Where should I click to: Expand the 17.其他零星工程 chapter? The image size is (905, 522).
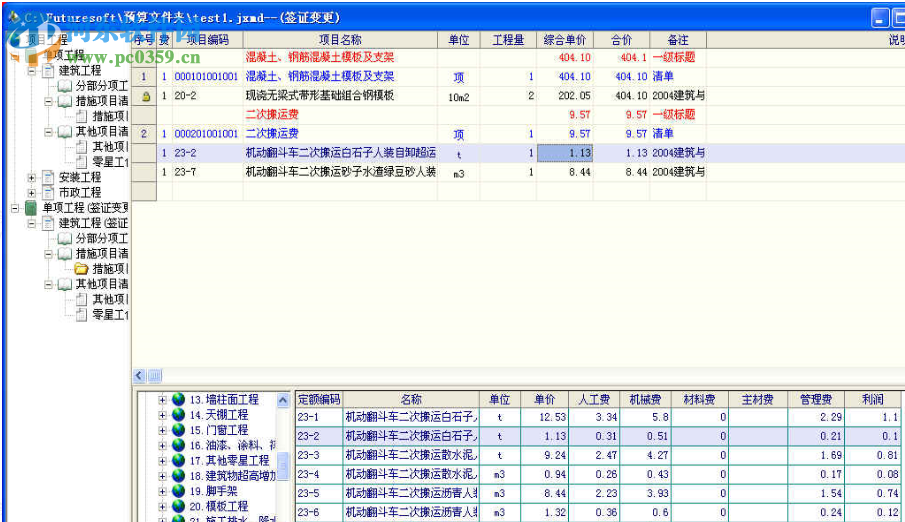point(162,461)
